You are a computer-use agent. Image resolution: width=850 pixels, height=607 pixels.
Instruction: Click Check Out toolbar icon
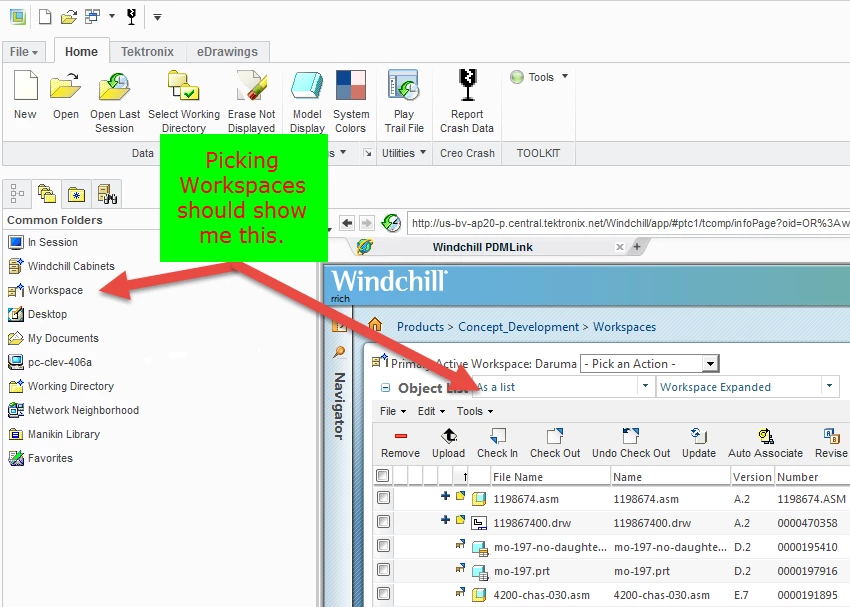(x=555, y=436)
